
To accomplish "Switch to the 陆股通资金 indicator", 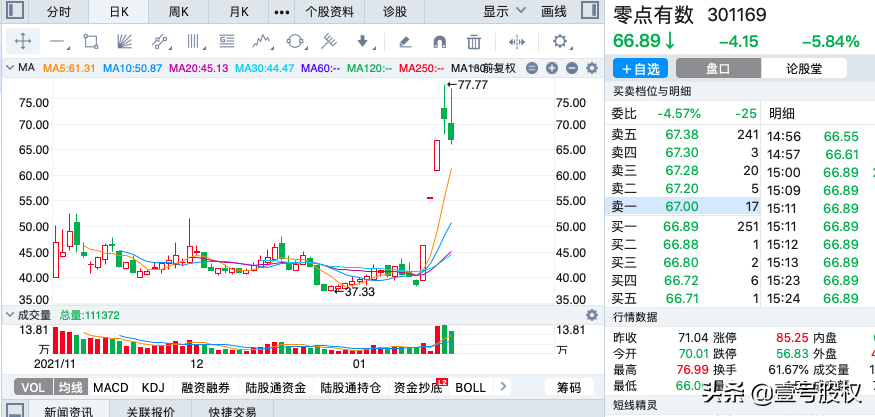I will point(276,387).
